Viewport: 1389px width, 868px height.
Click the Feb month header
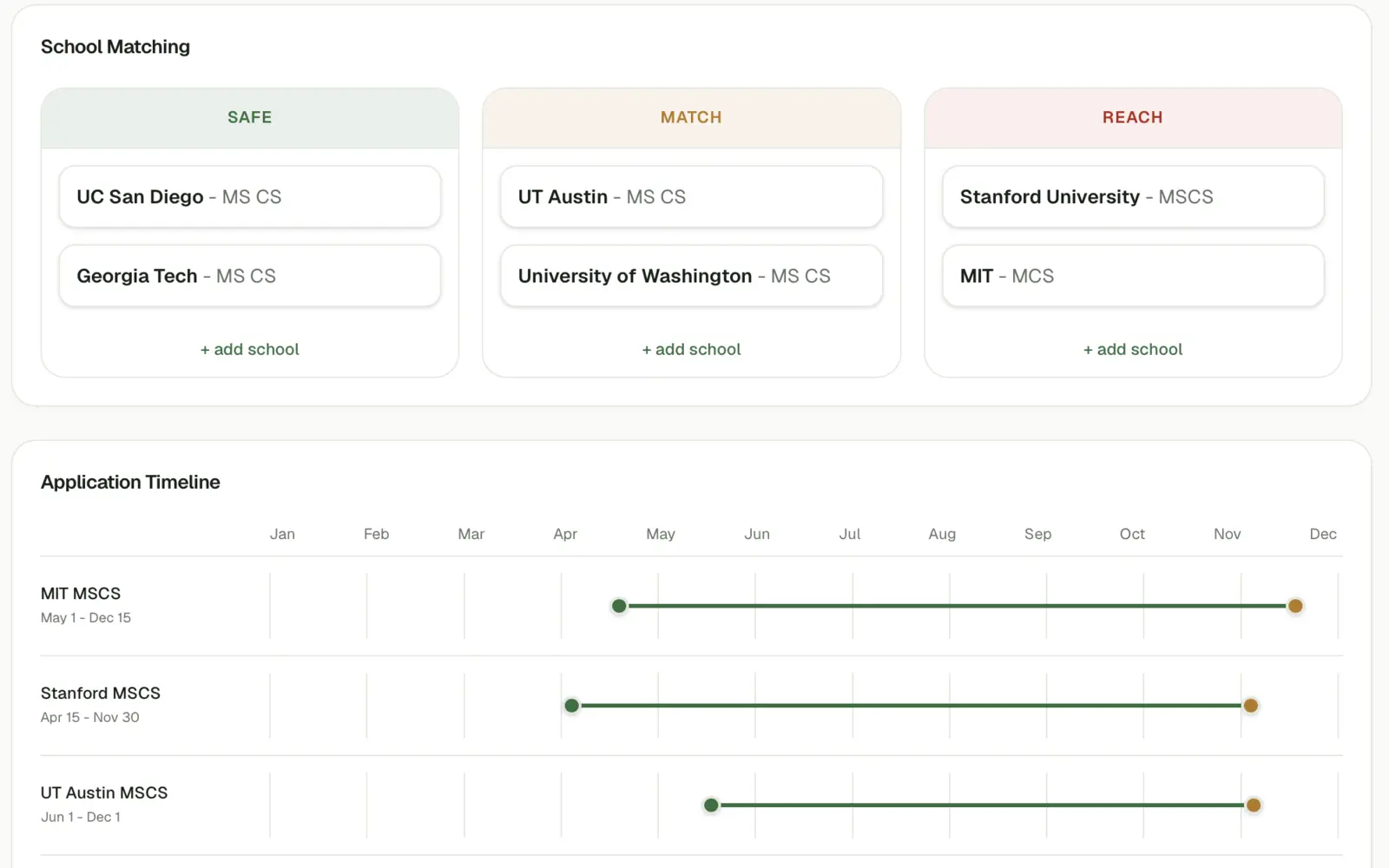(376, 534)
